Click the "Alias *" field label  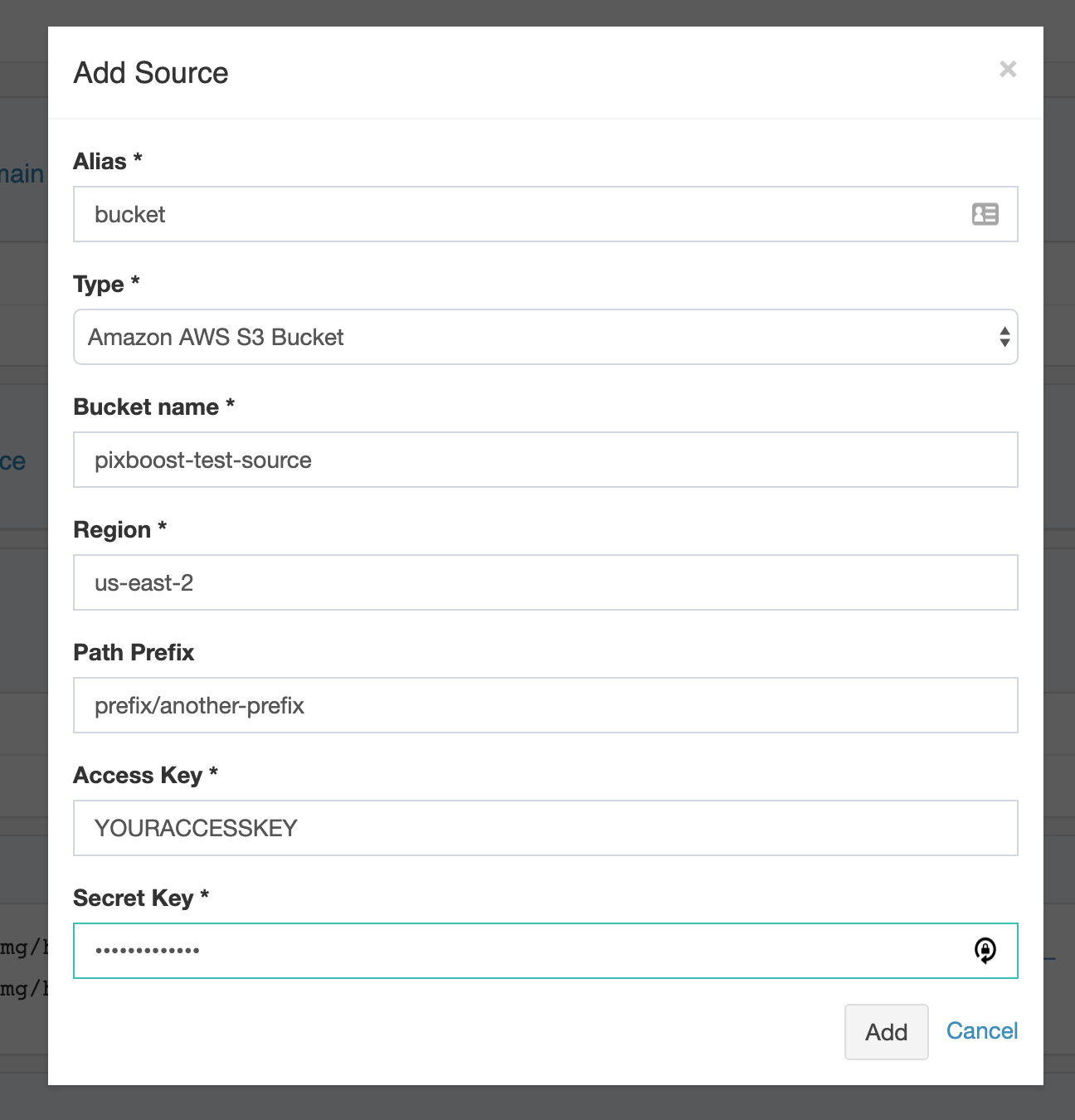[107, 162]
